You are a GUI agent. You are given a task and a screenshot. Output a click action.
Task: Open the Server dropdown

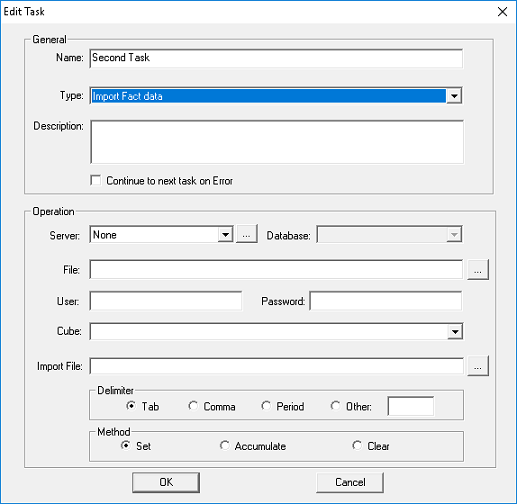click(x=225, y=235)
